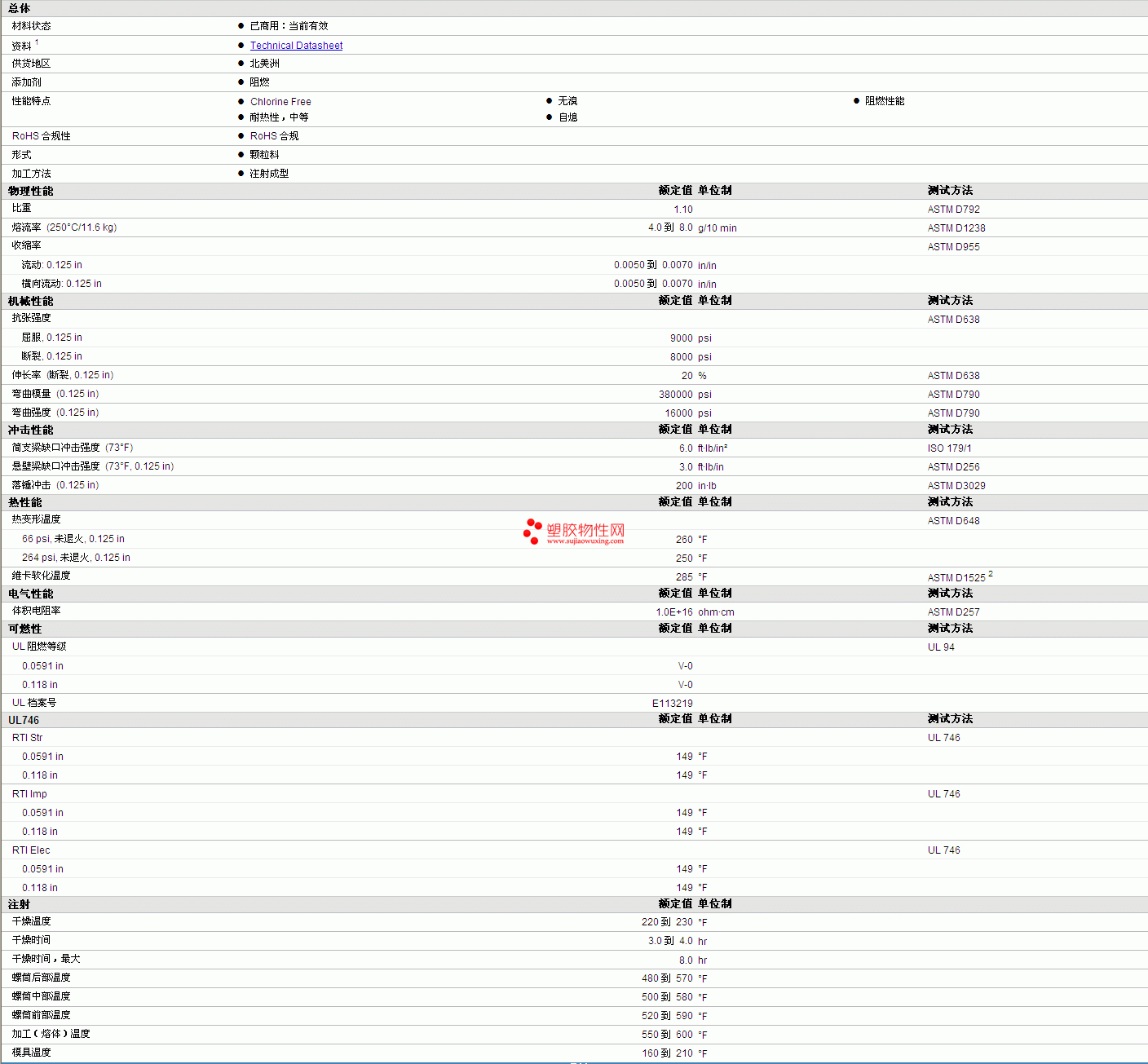Select the 'ASTM D648' test method
Image resolution: width=1148 pixels, height=1064 pixels.
point(954,521)
